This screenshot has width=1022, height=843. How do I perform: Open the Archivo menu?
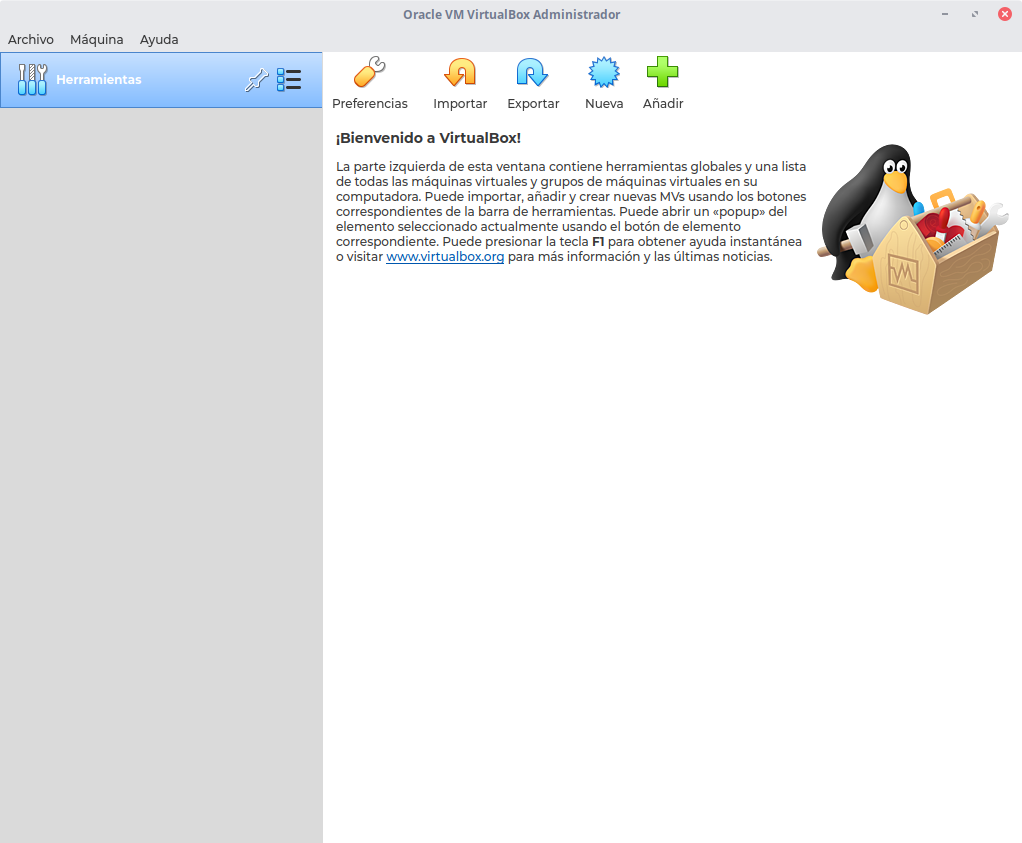[31, 39]
